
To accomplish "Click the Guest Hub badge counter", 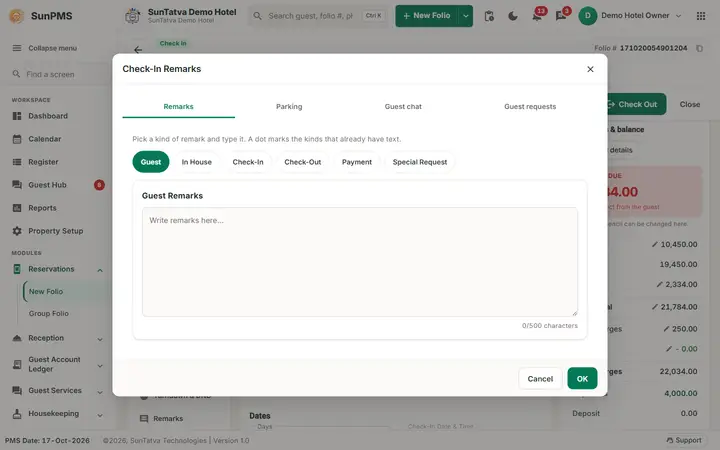I will point(99,185).
